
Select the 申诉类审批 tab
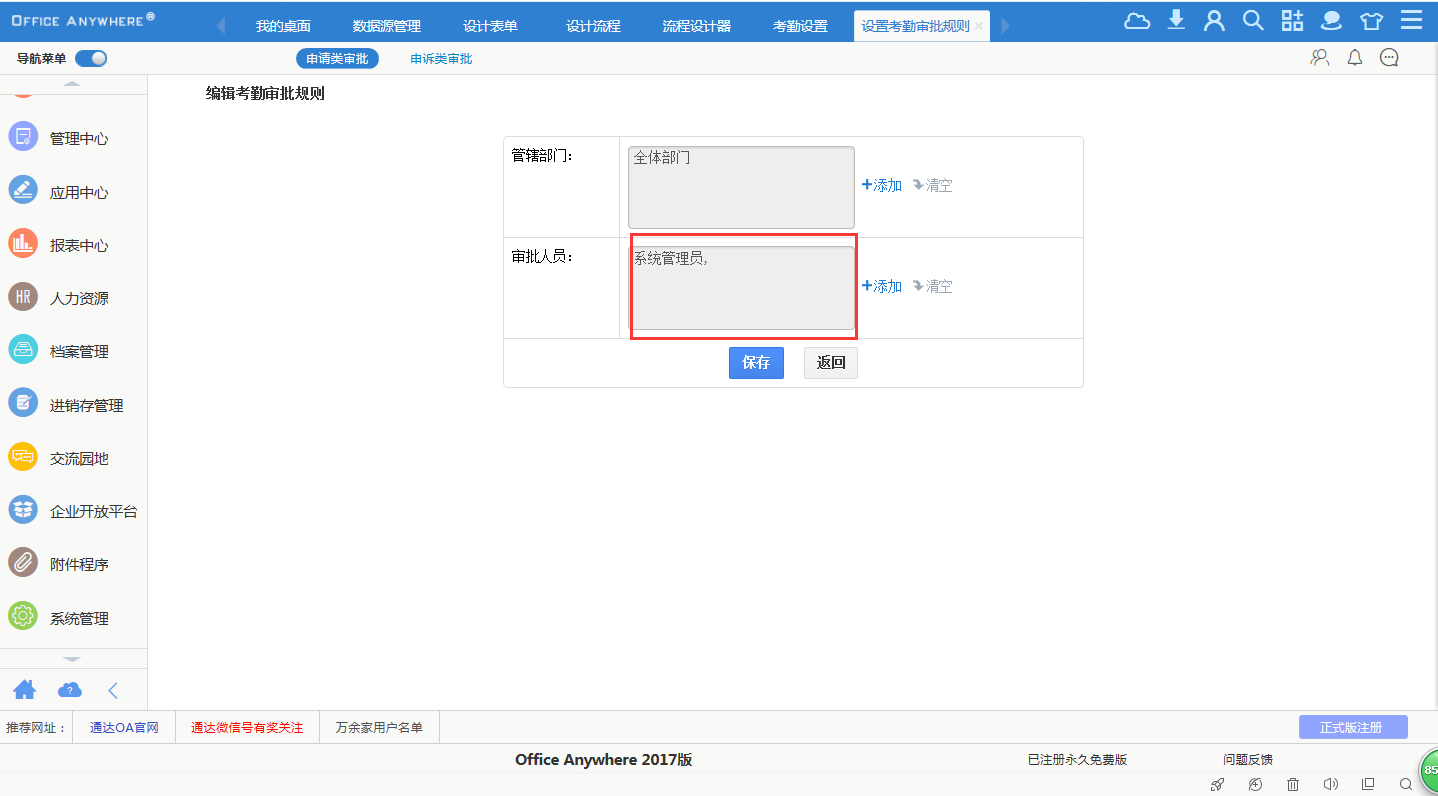(x=441, y=59)
